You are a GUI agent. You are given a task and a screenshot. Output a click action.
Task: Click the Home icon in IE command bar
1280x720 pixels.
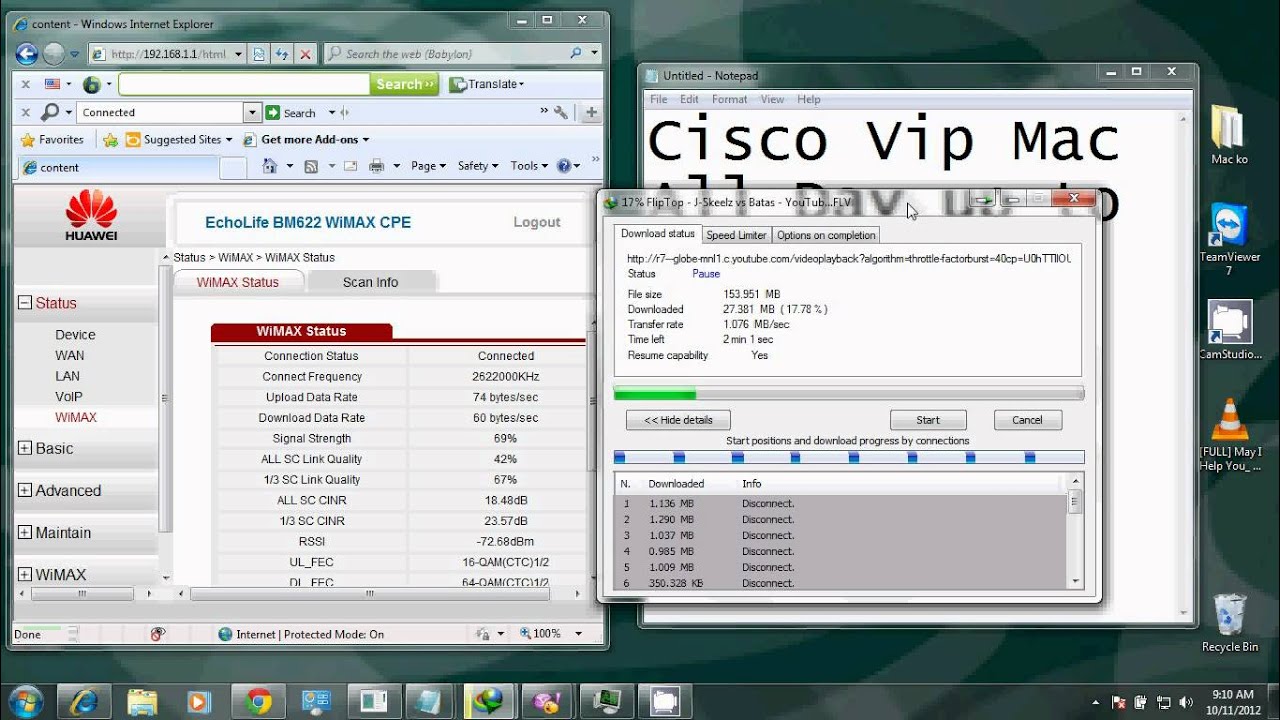coord(270,166)
